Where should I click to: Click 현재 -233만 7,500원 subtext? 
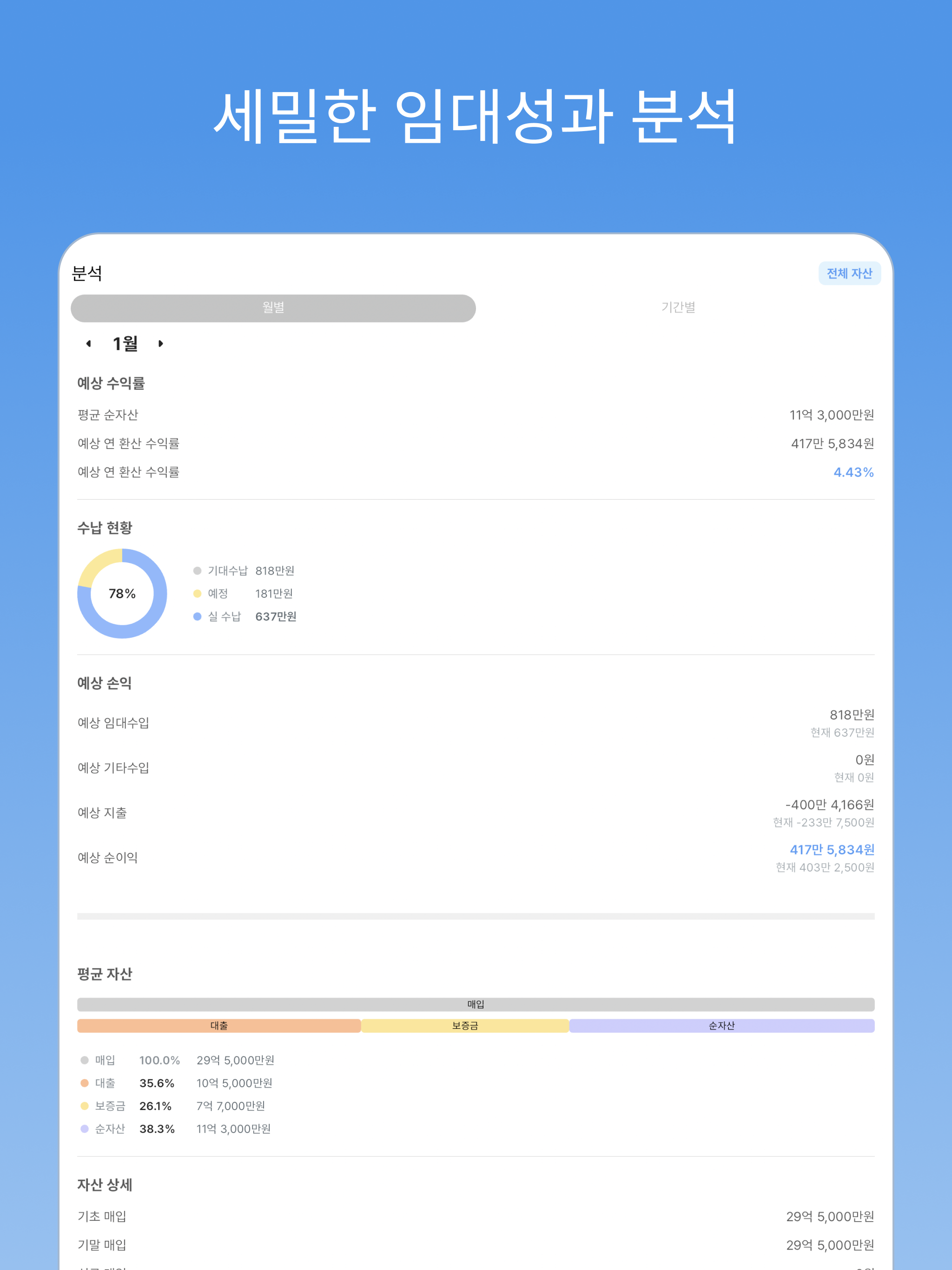click(823, 823)
